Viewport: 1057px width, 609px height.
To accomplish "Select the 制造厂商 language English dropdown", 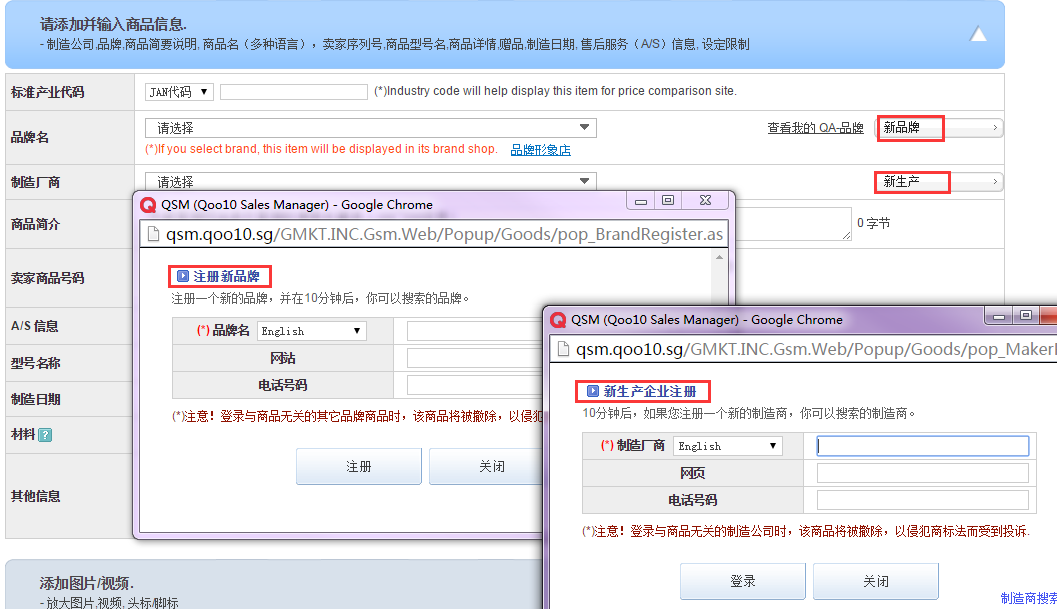I will [x=727, y=446].
